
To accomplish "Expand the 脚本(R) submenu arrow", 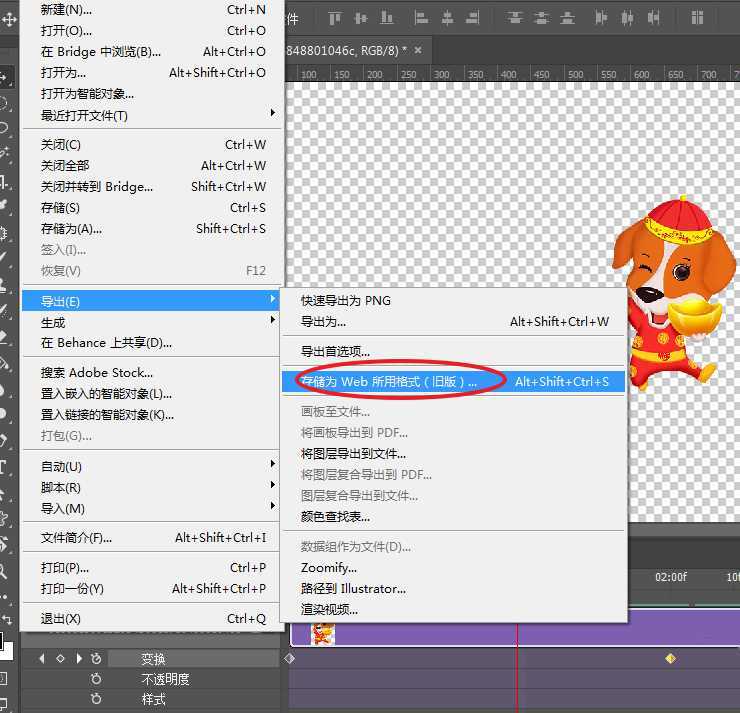I will pos(272,485).
